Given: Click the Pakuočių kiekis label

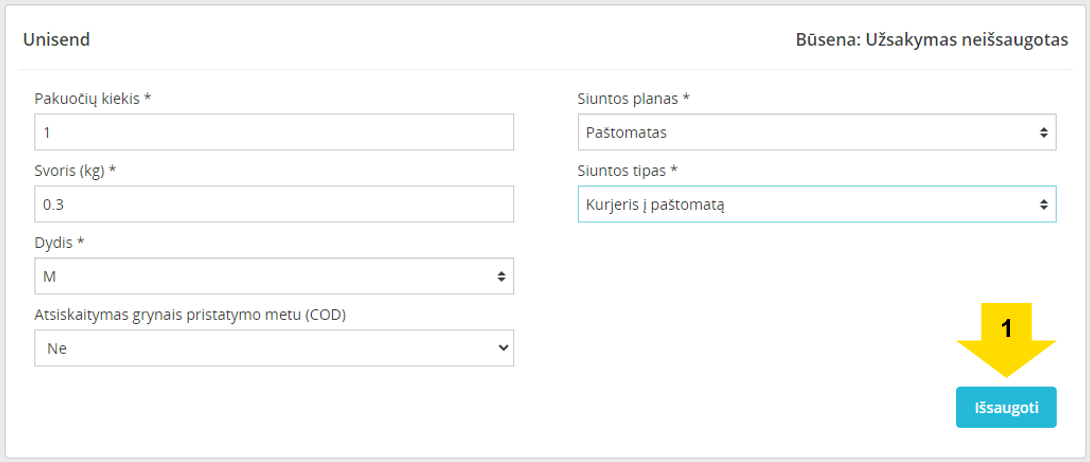Looking at the screenshot, I should 92,99.
